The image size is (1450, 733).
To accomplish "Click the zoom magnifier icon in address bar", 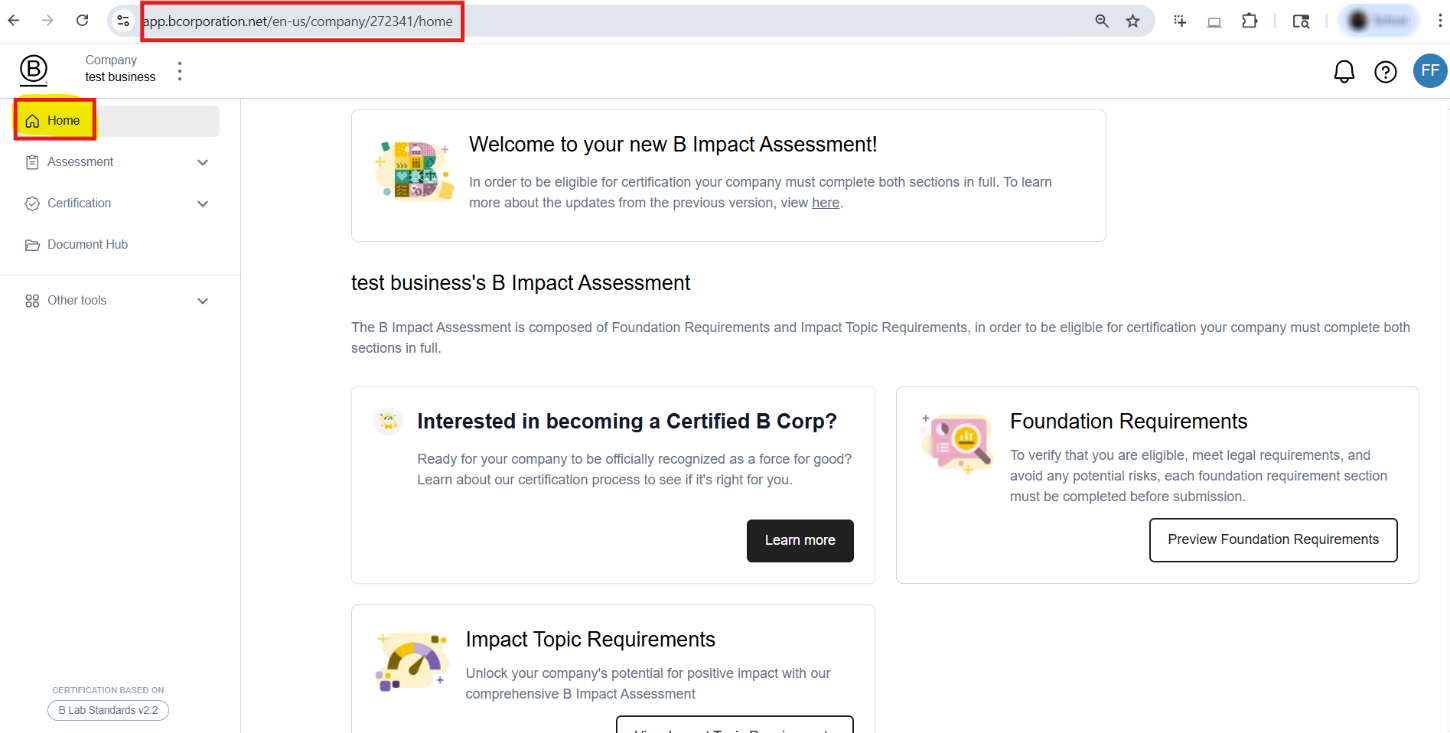I will tap(1101, 20).
